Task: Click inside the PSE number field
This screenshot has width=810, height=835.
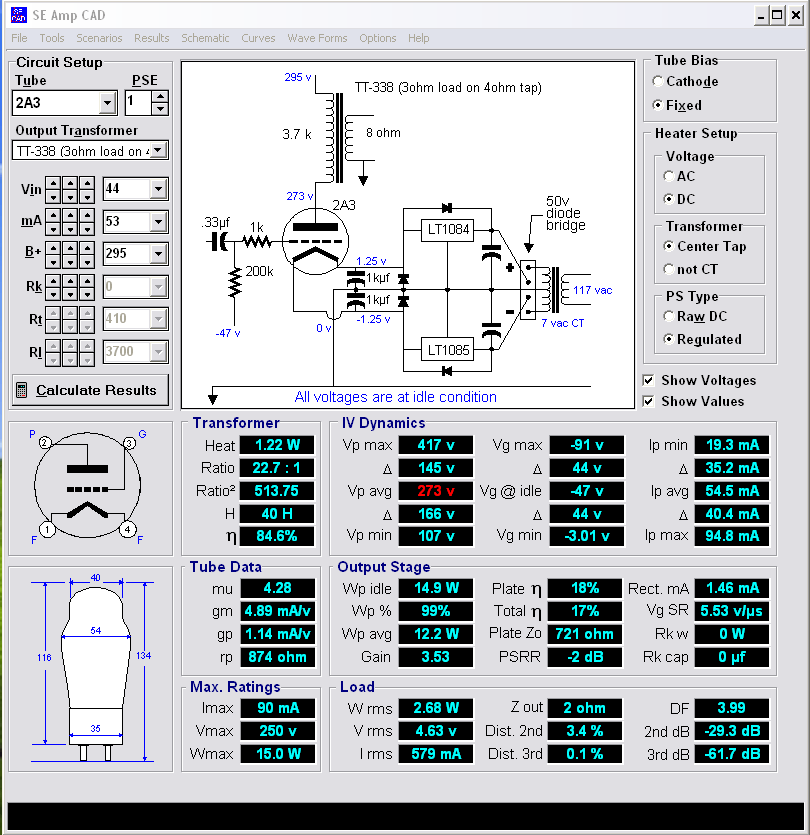Action: (x=138, y=103)
